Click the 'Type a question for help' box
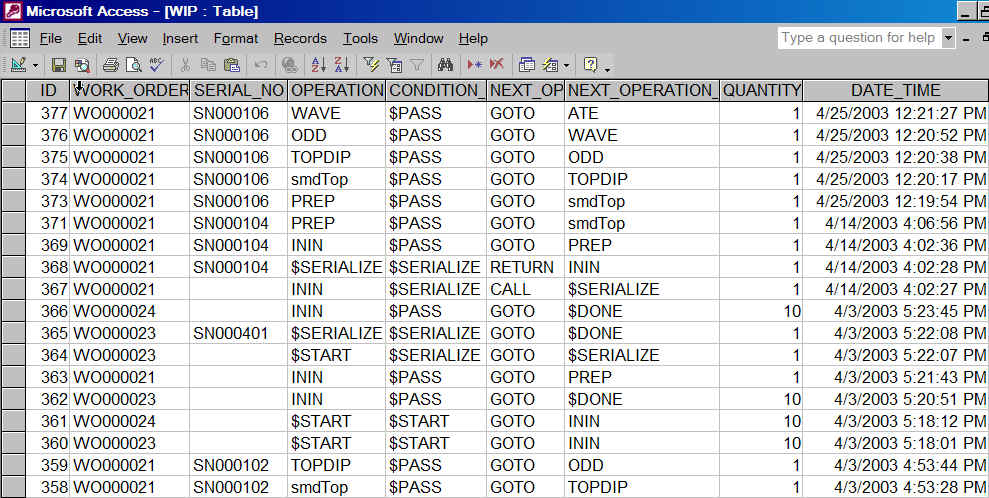The image size is (989, 498). click(x=859, y=38)
